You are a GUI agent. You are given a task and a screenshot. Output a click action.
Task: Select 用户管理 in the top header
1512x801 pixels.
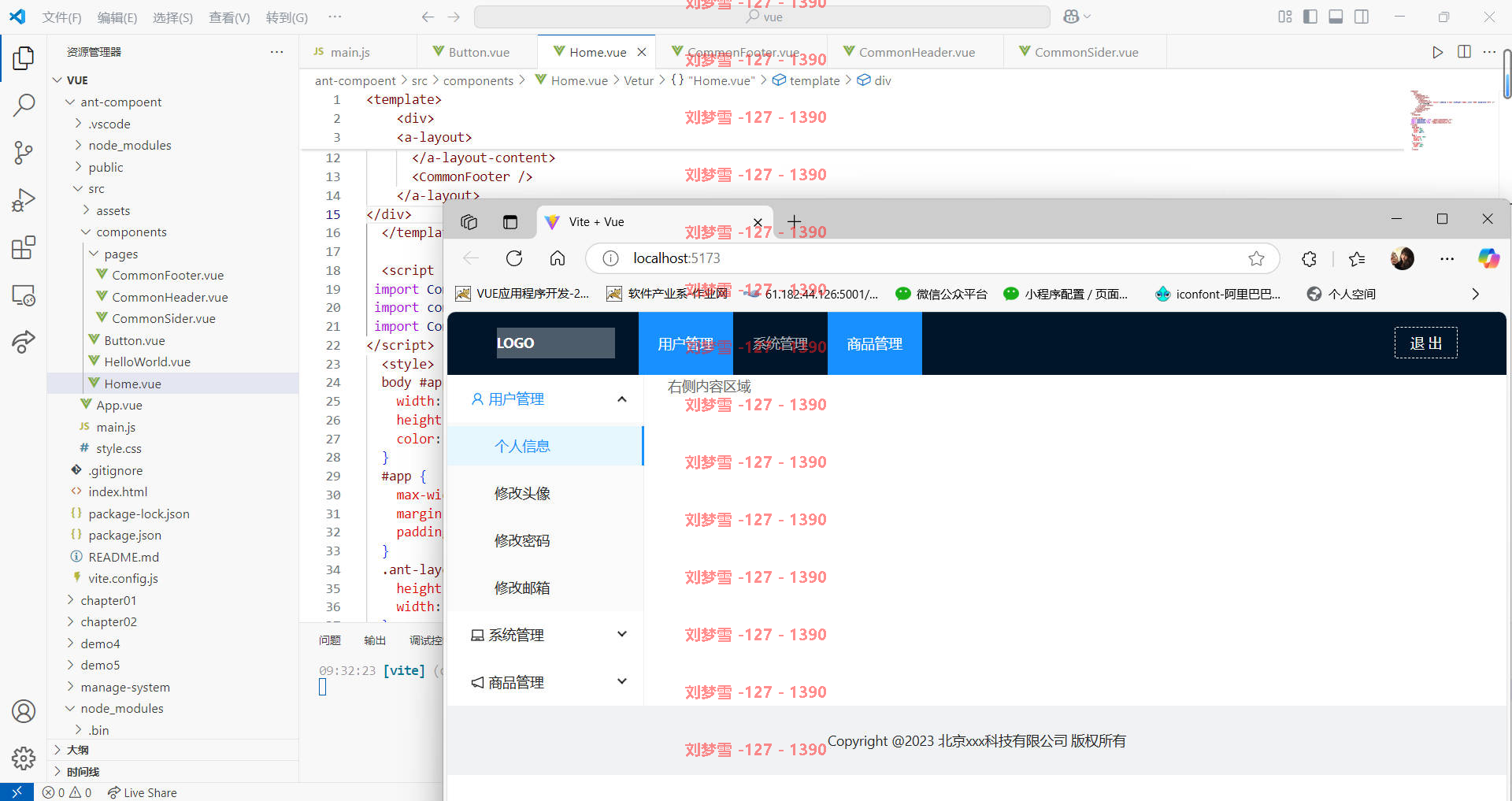pyautogui.click(x=685, y=343)
